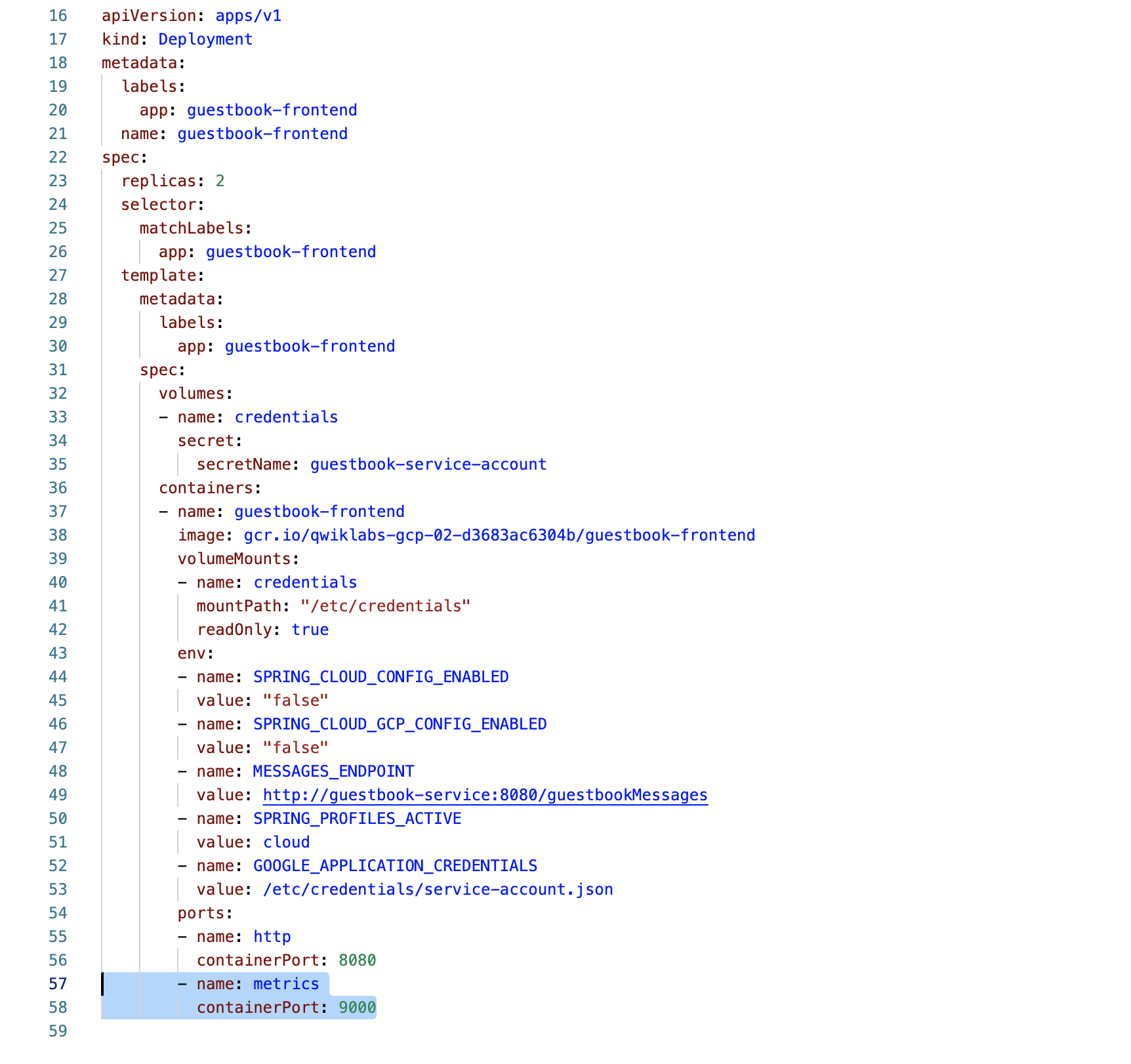The width and height of the screenshot is (1131, 1064).
Task: Click line number 57 in gutter
Action: [58, 984]
